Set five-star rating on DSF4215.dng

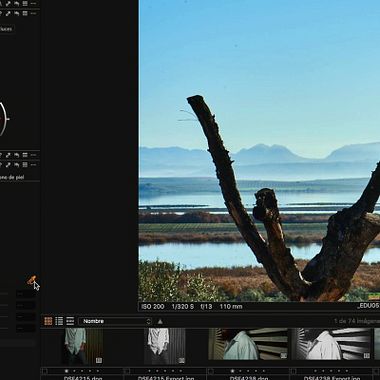pyautogui.click(x=98, y=371)
